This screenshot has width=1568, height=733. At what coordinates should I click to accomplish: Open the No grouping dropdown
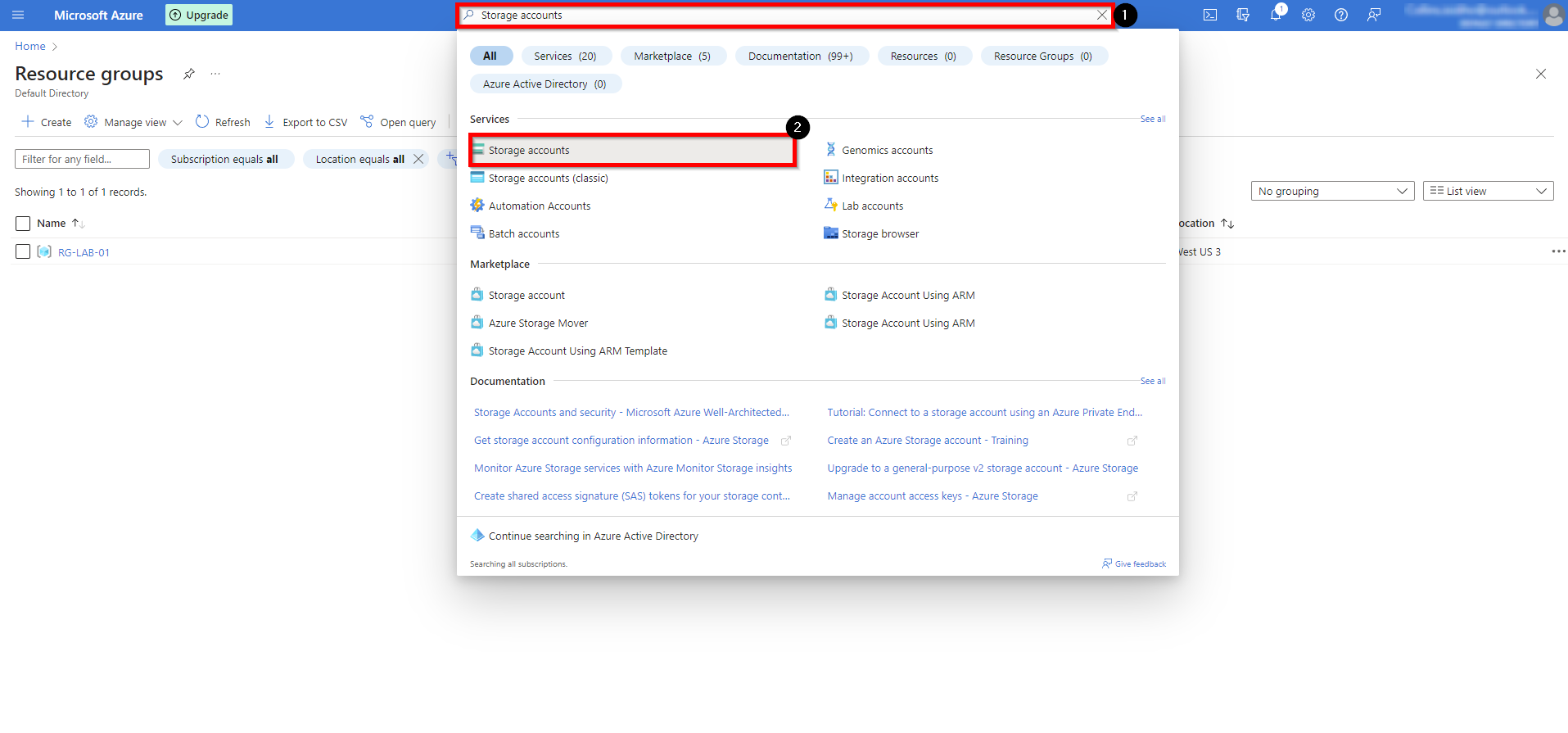pos(1332,191)
